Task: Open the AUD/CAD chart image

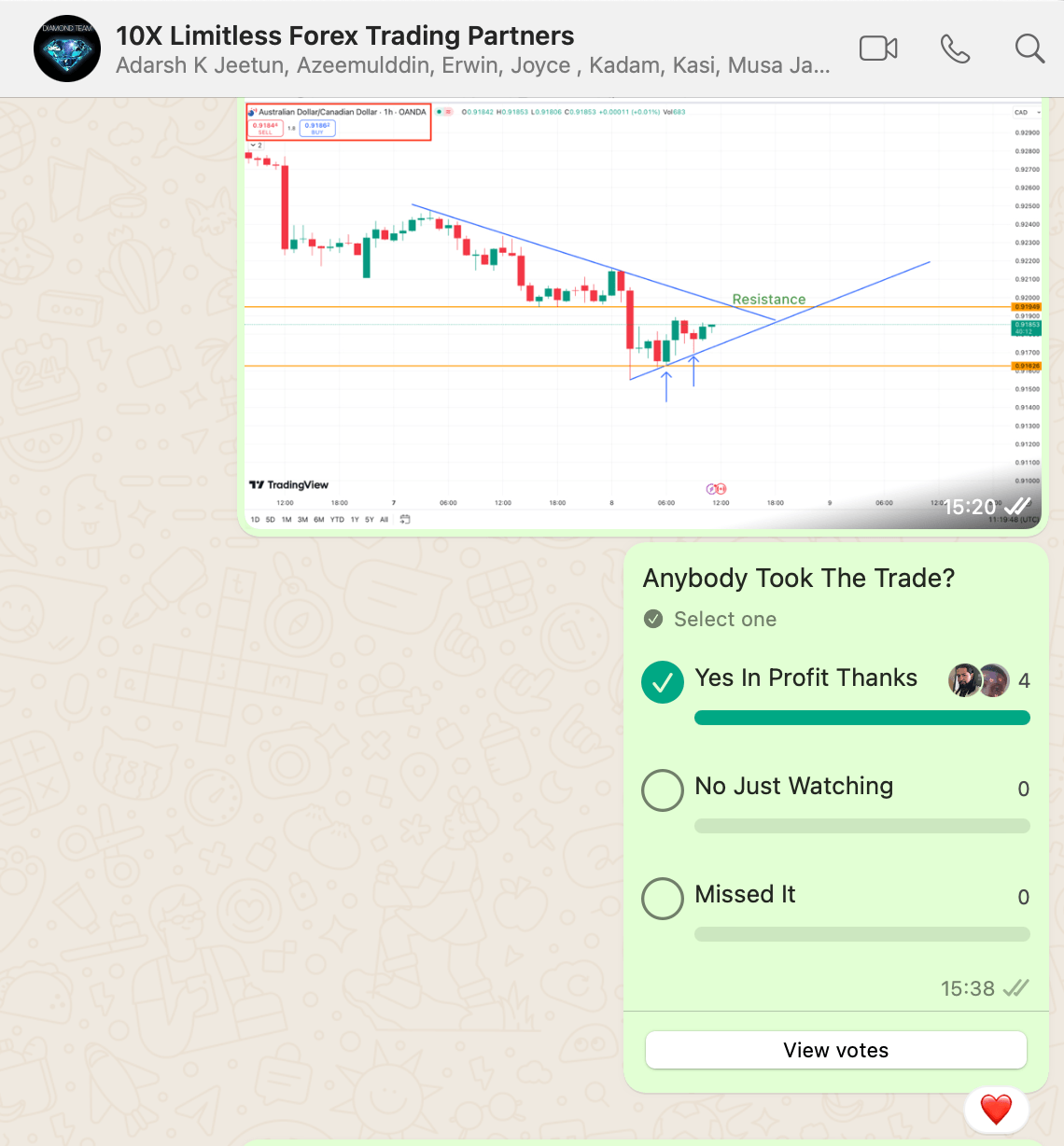Action: (643, 314)
